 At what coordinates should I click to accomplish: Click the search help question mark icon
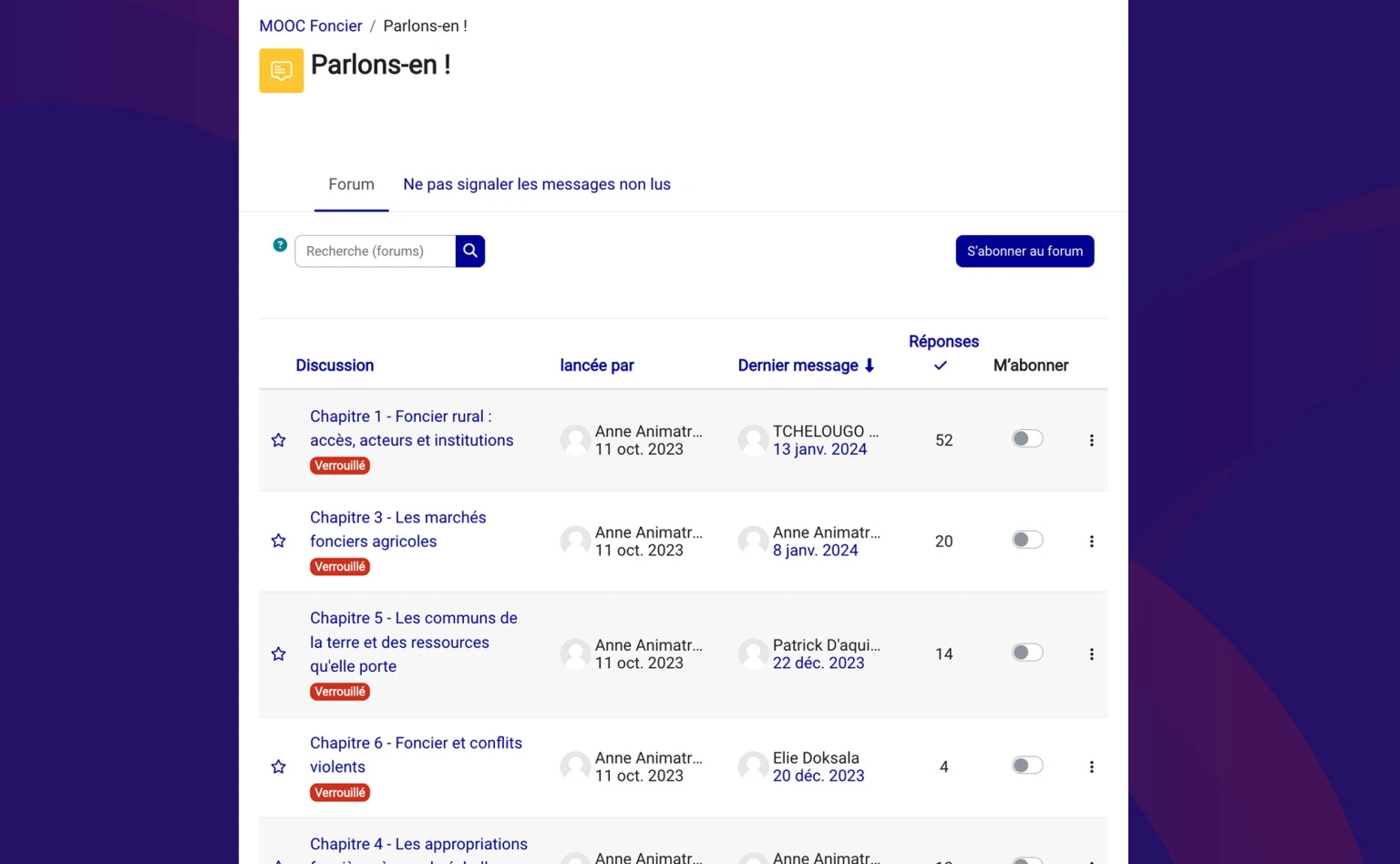pyautogui.click(x=280, y=245)
